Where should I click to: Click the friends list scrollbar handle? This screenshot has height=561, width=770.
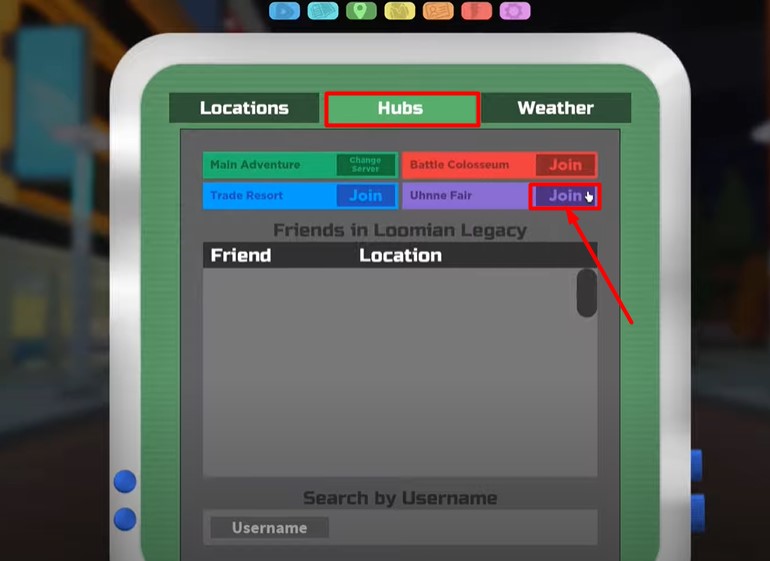coord(586,293)
